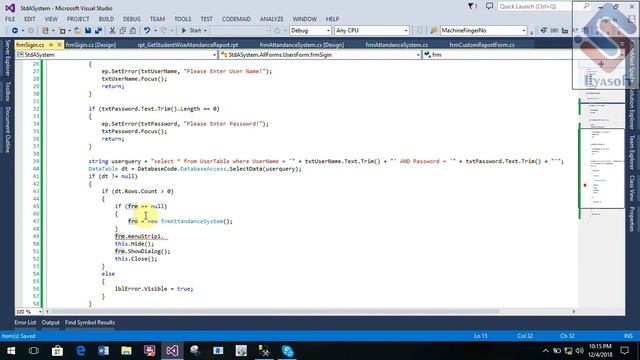The height and width of the screenshot is (360, 640).
Task: Click lblError.Visible = true; line
Action: 154,289
